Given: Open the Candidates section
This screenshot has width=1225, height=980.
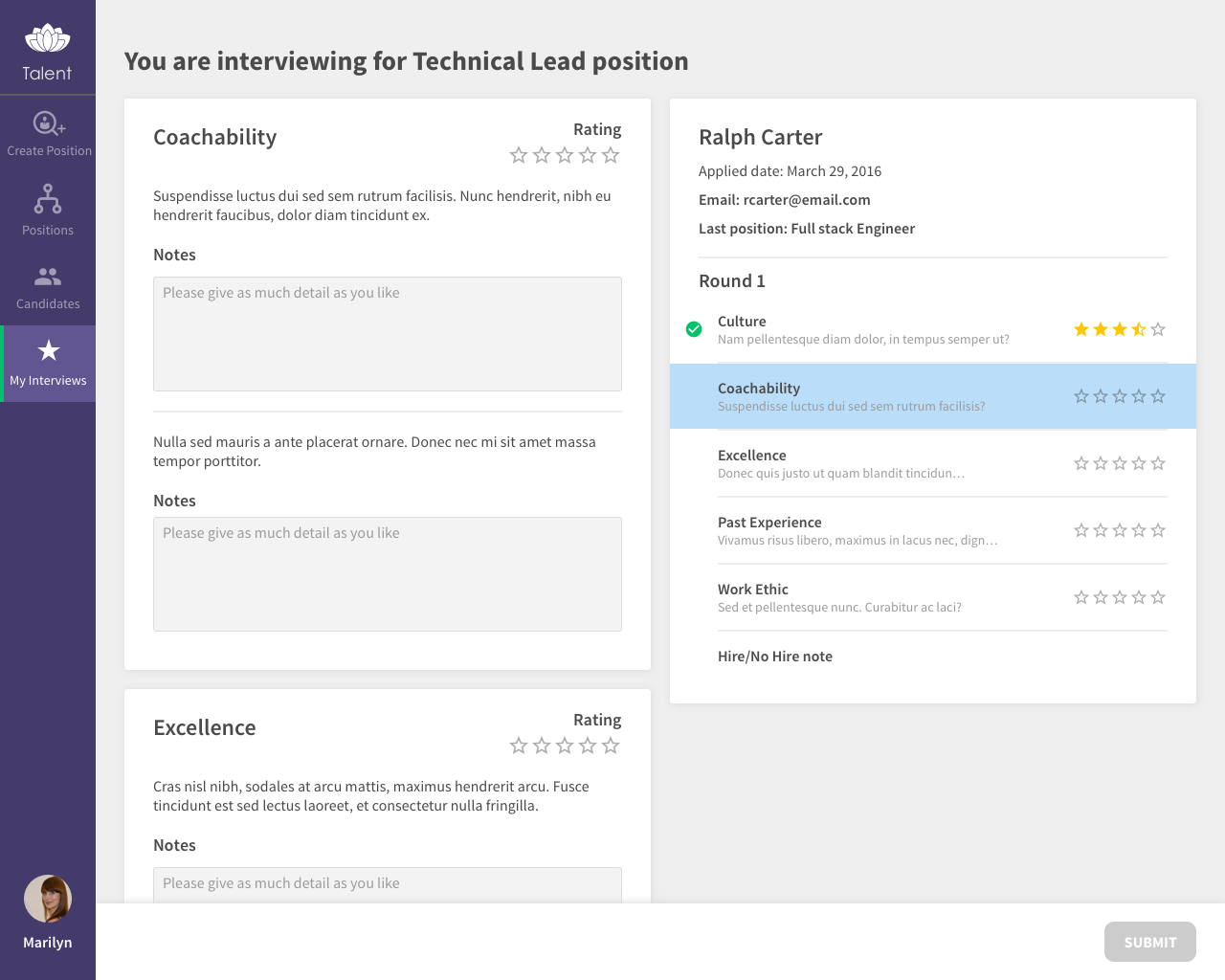Looking at the screenshot, I should pyautogui.click(x=48, y=288).
